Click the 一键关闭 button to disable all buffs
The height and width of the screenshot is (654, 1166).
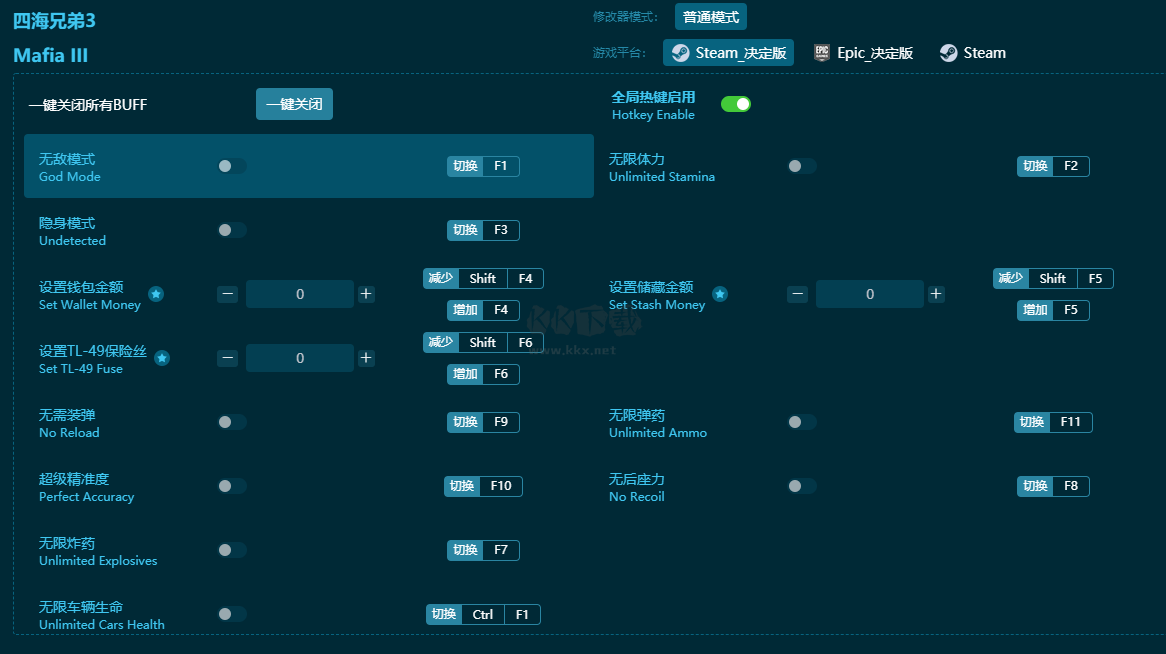pyautogui.click(x=294, y=104)
